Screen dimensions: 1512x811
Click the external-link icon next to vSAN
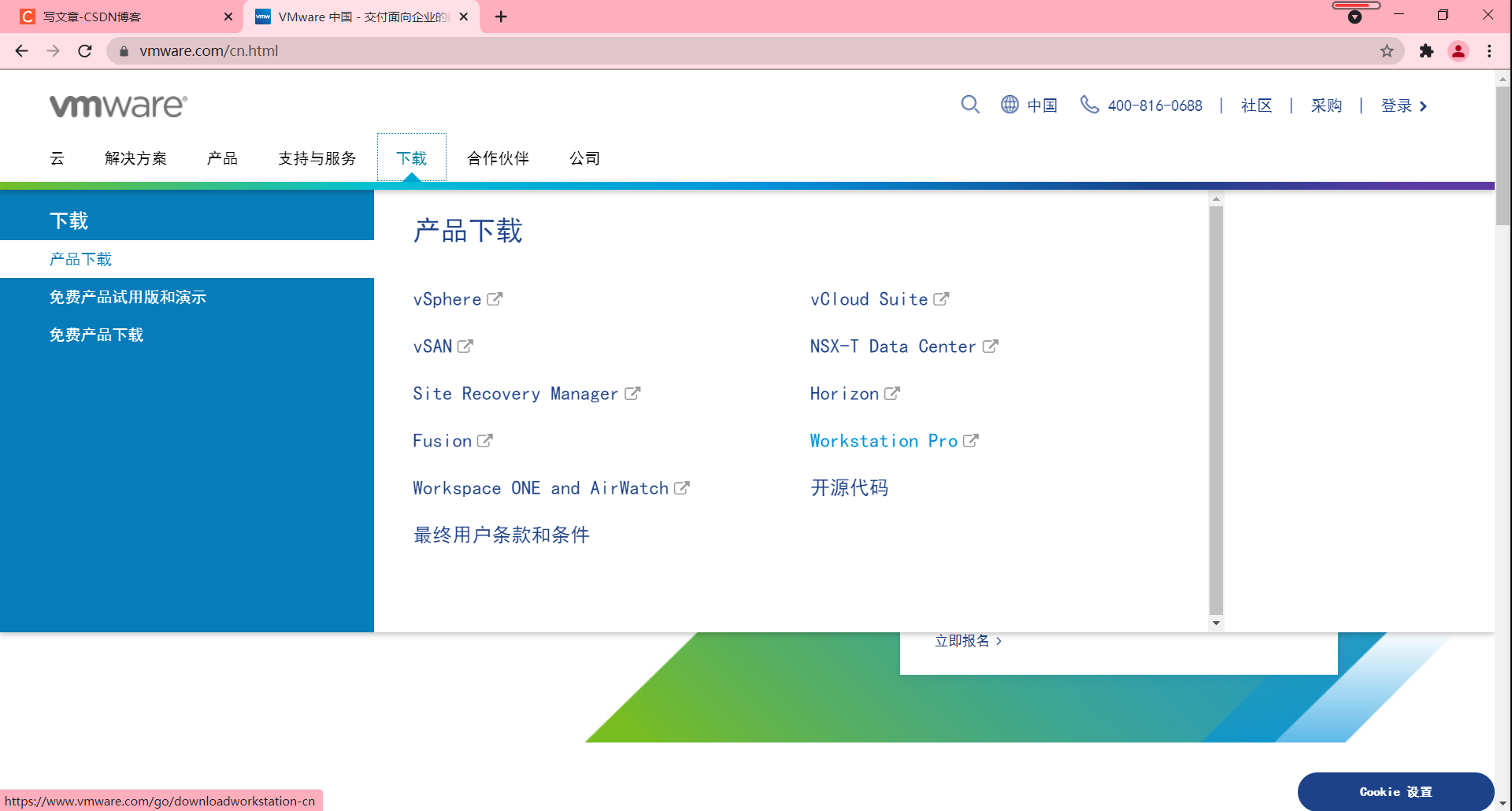(465, 346)
